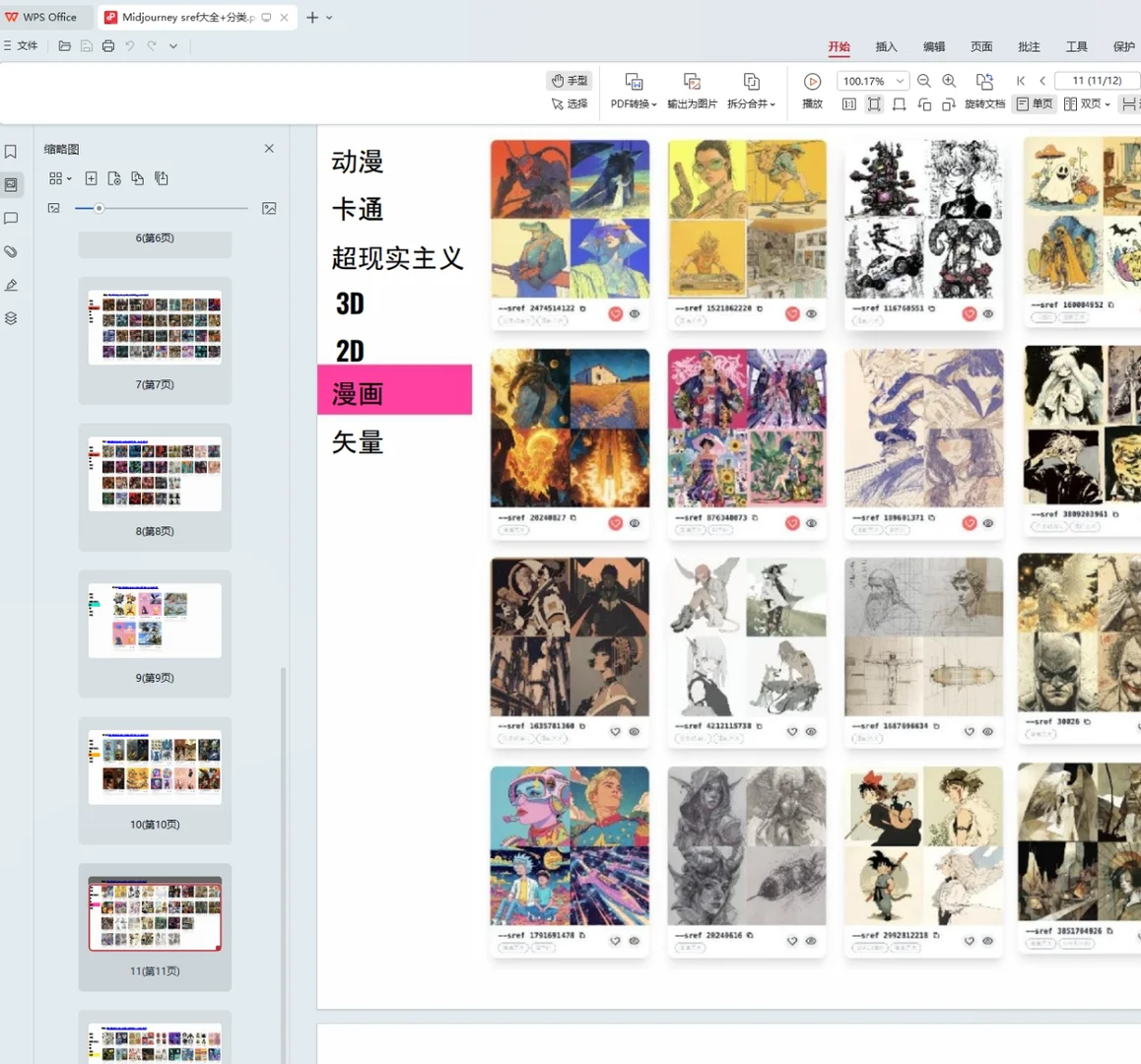The width and height of the screenshot is (1141, 1064).
Task: Go to previous page arrow
Action: click(1042, 81)
